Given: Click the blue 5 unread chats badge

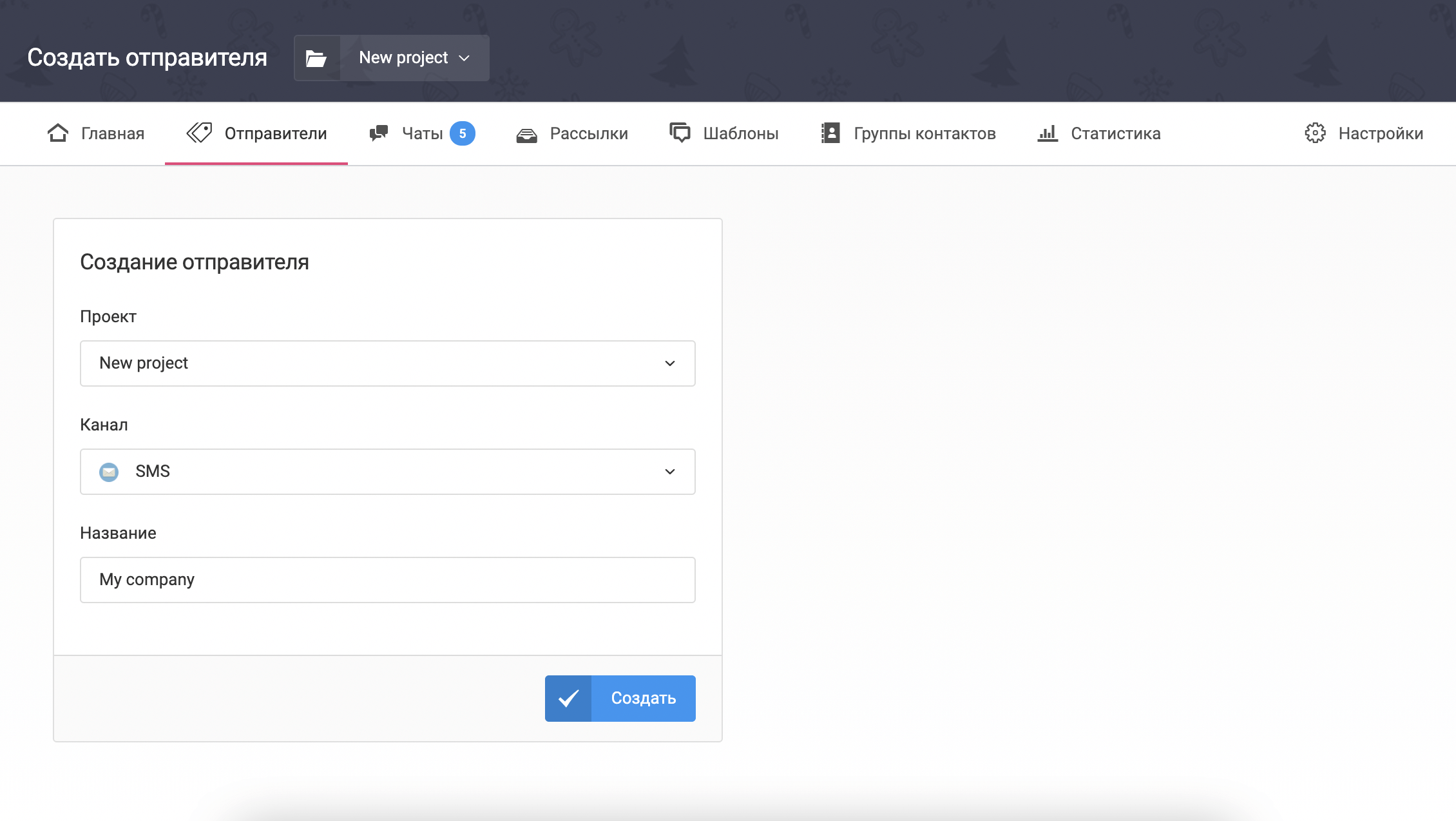Looking at the screenshot, I should point(463,133).
